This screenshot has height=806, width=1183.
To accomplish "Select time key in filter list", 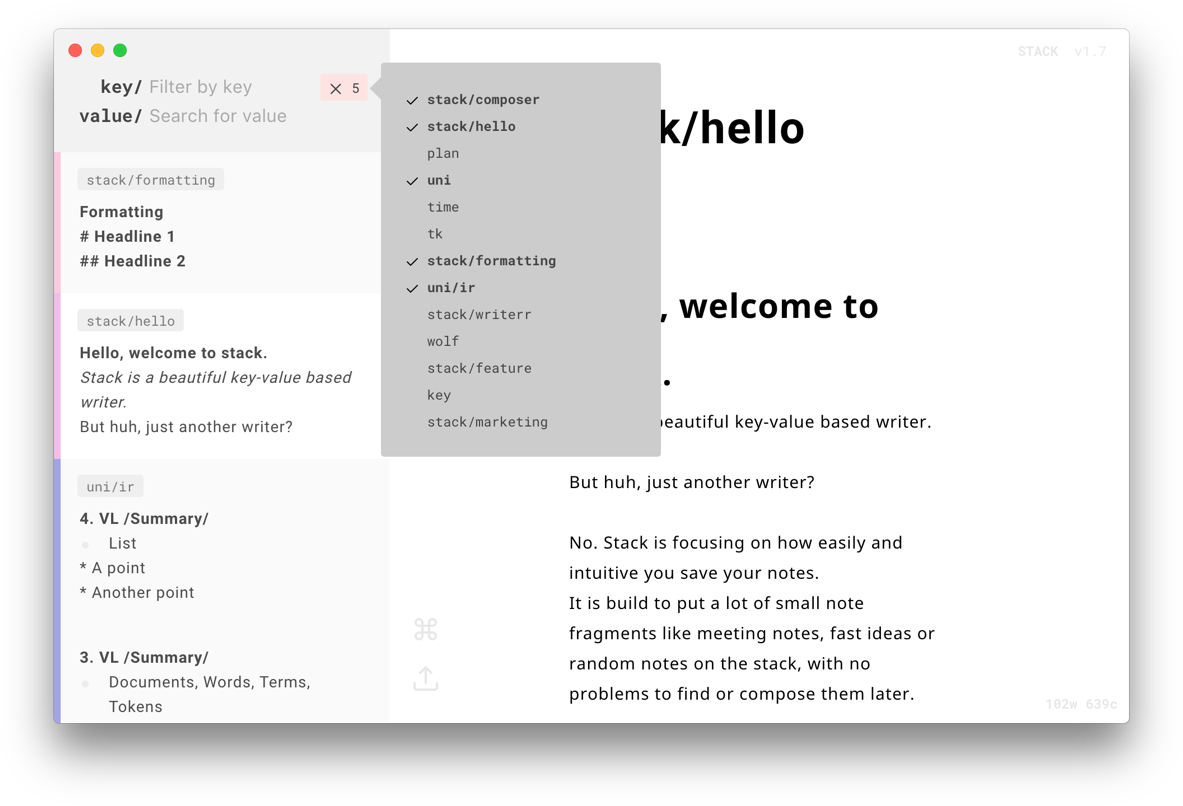I will pyautogui.click(x=443, y=207).
